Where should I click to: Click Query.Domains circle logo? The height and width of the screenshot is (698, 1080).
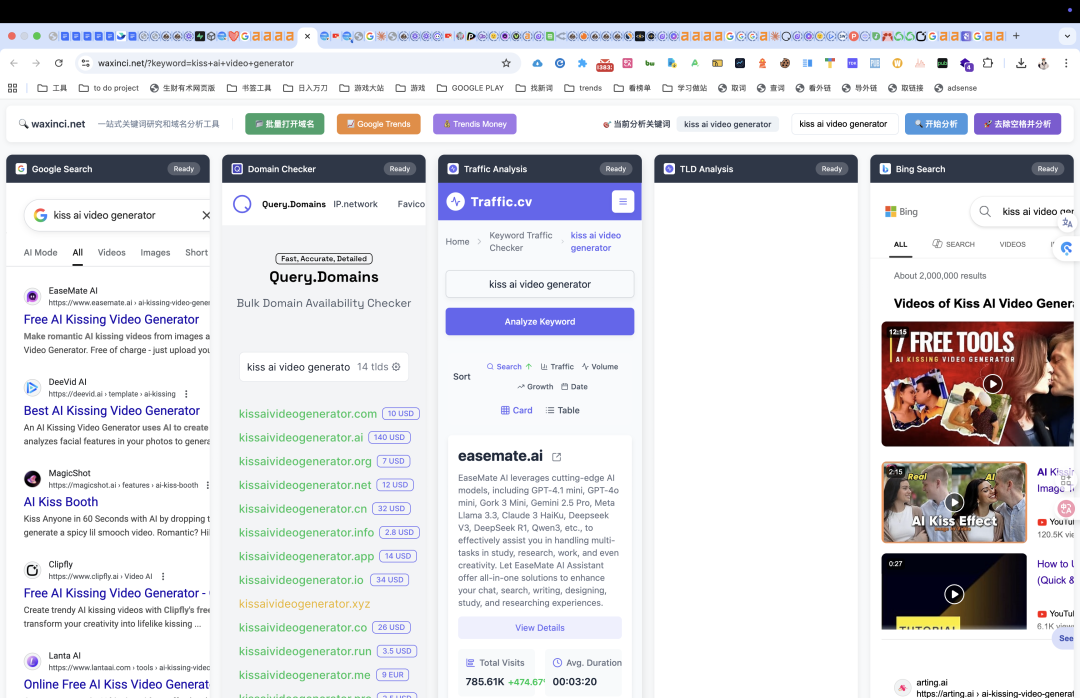(242, 204)
